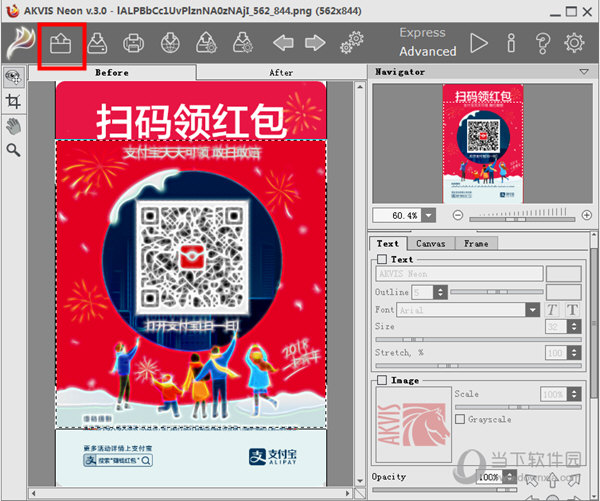Select the Quick Preview eye tool
Screen dimensions: 600x501
click(x=14, y=77)
